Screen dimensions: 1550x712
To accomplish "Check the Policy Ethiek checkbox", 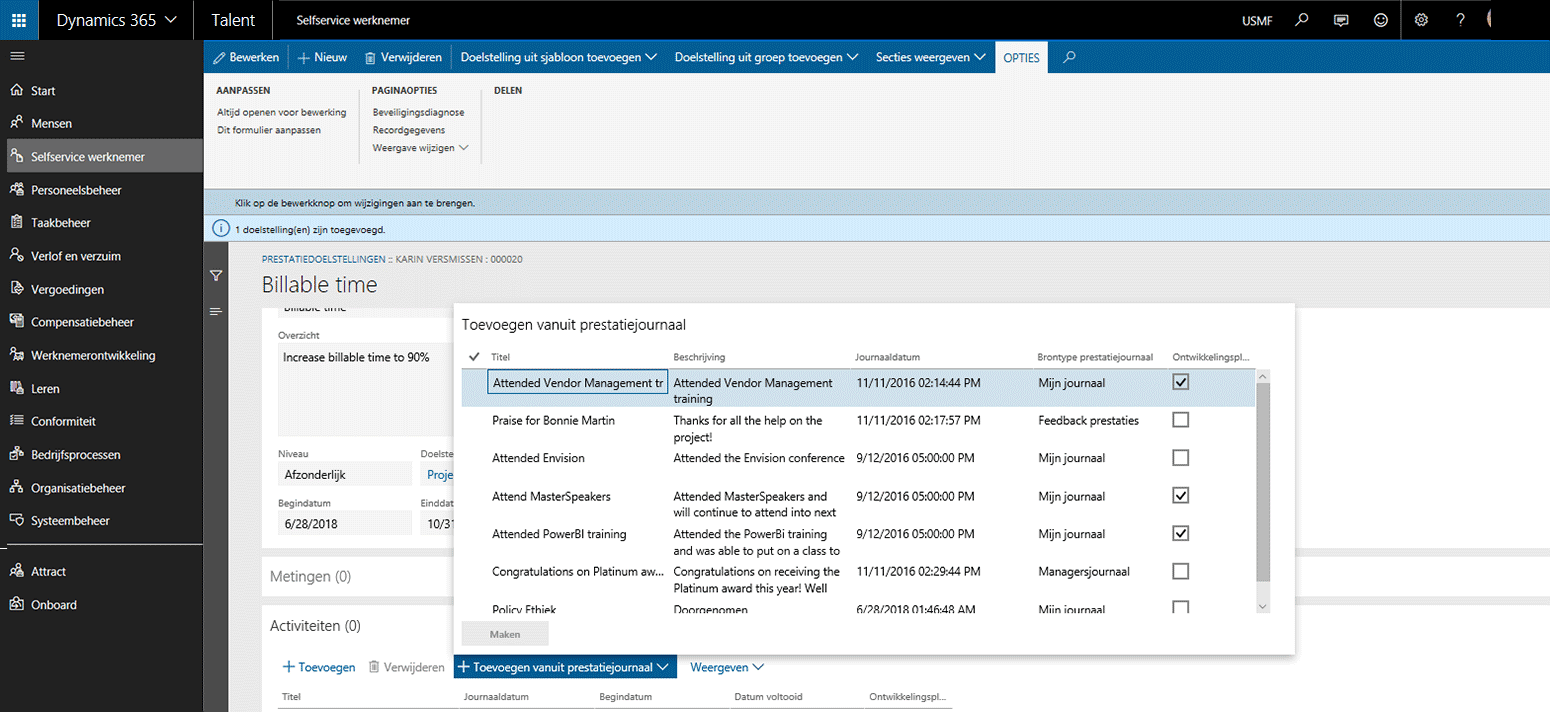I will (1181, 607).
